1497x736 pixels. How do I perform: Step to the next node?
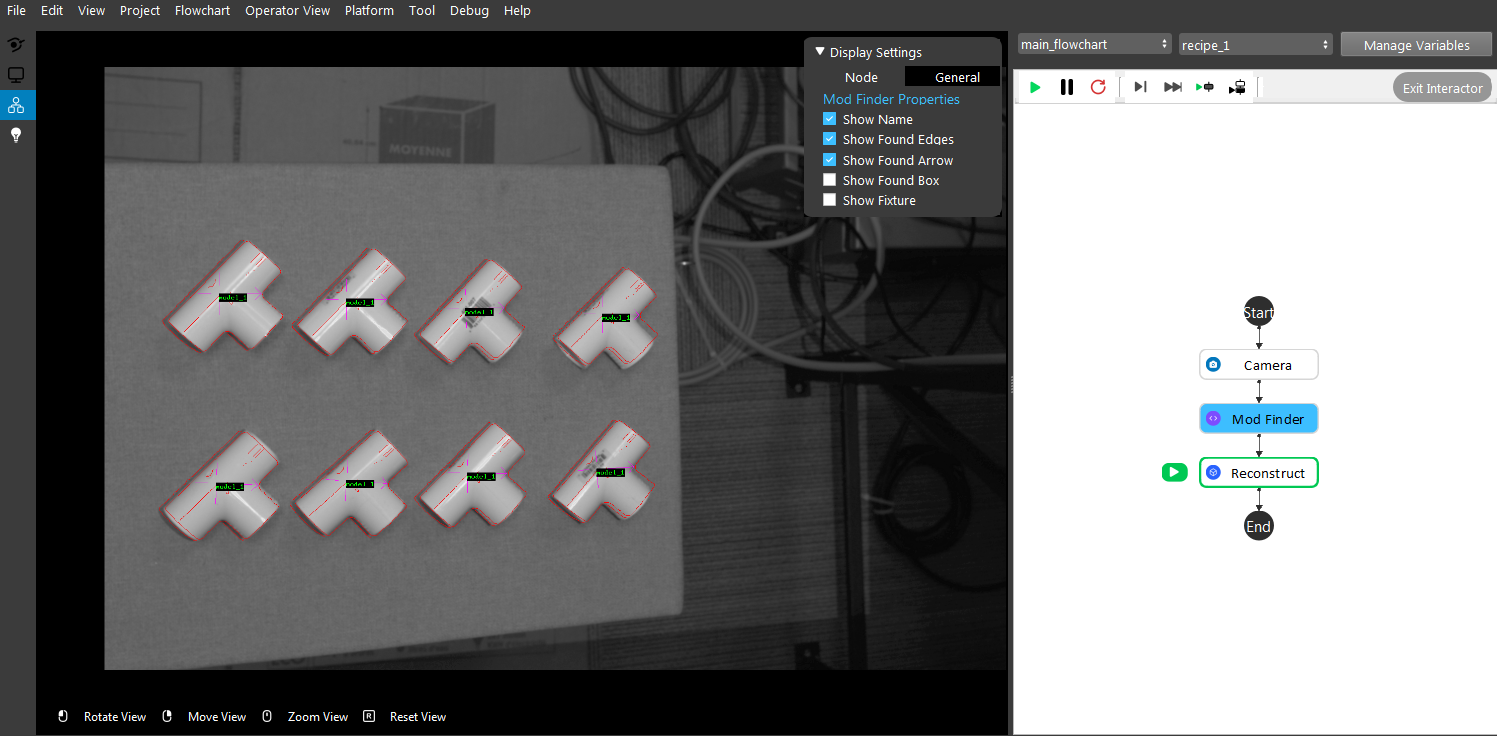point(1140,88)
